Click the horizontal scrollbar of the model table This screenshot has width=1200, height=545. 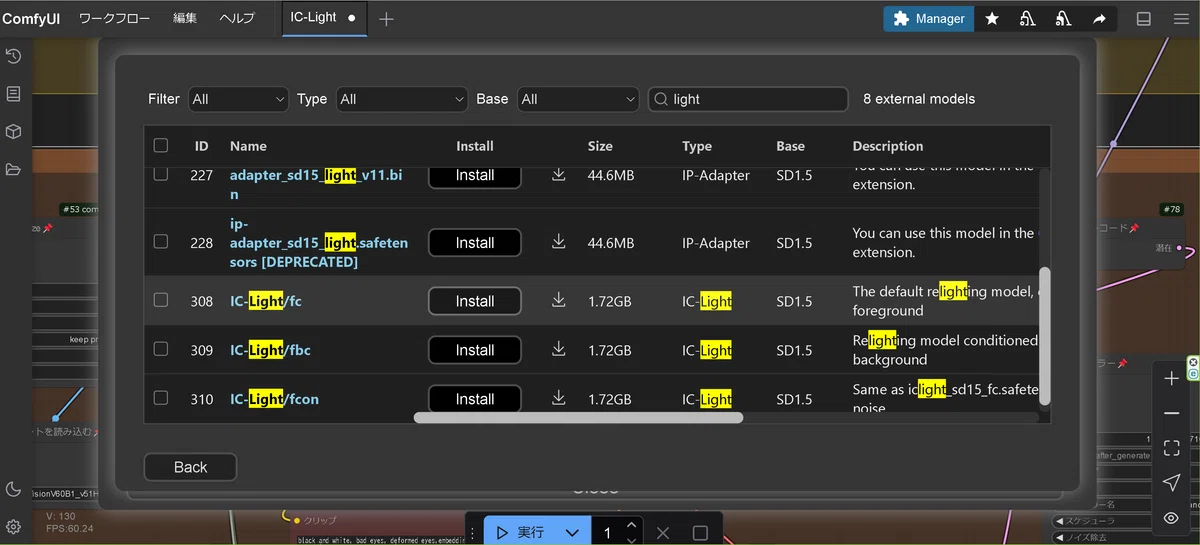(x=578, y=417)
